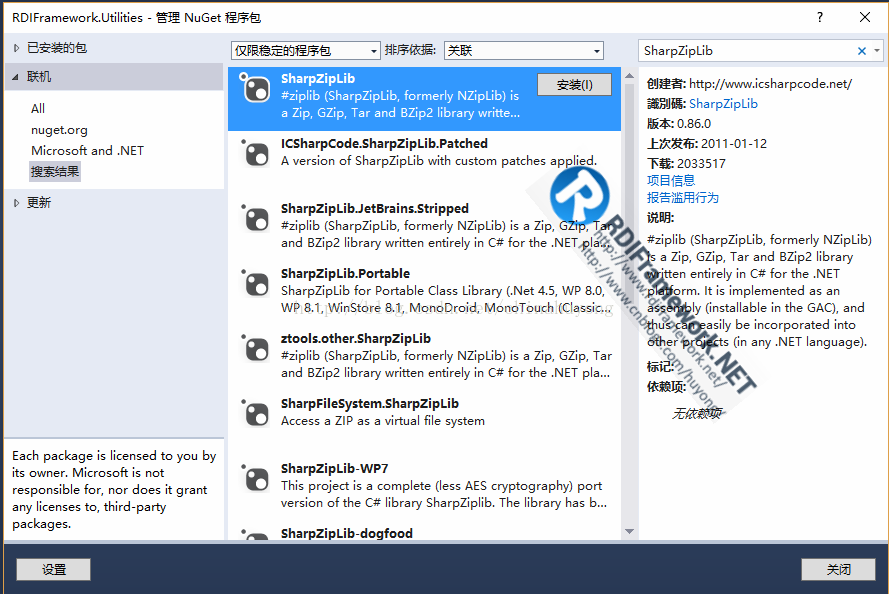
Task: Select Microsoft and .NET source
Action: pos(87,151)
